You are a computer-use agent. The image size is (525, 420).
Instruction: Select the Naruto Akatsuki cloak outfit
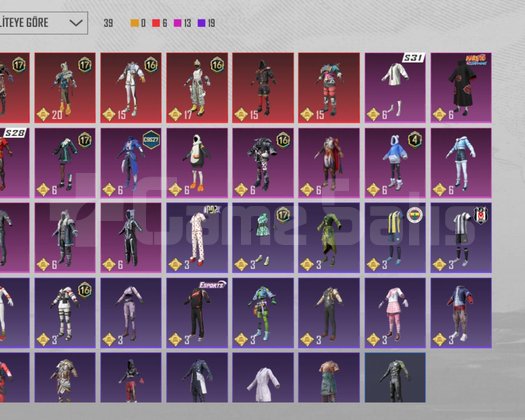(461, 88)
